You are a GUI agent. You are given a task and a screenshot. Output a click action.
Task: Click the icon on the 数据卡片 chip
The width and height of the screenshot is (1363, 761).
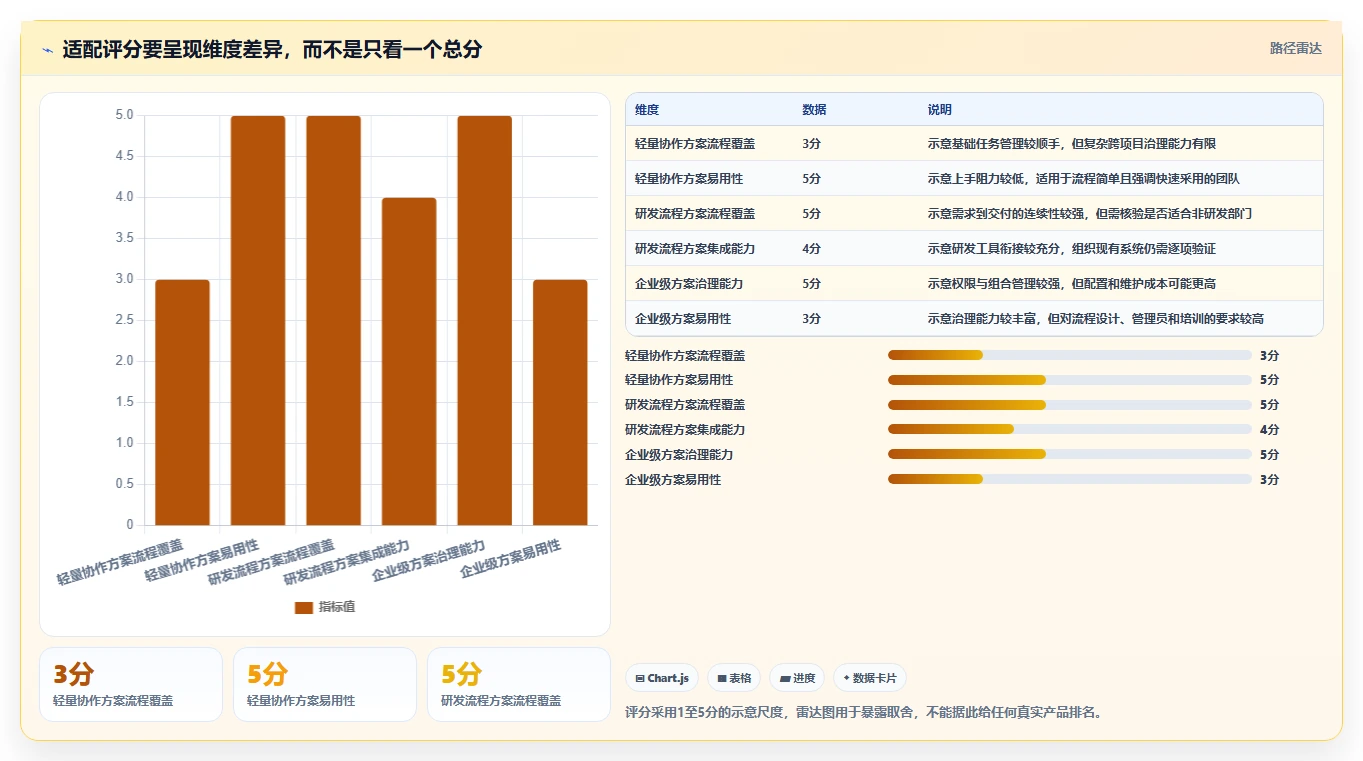click(x=847, y=678)
